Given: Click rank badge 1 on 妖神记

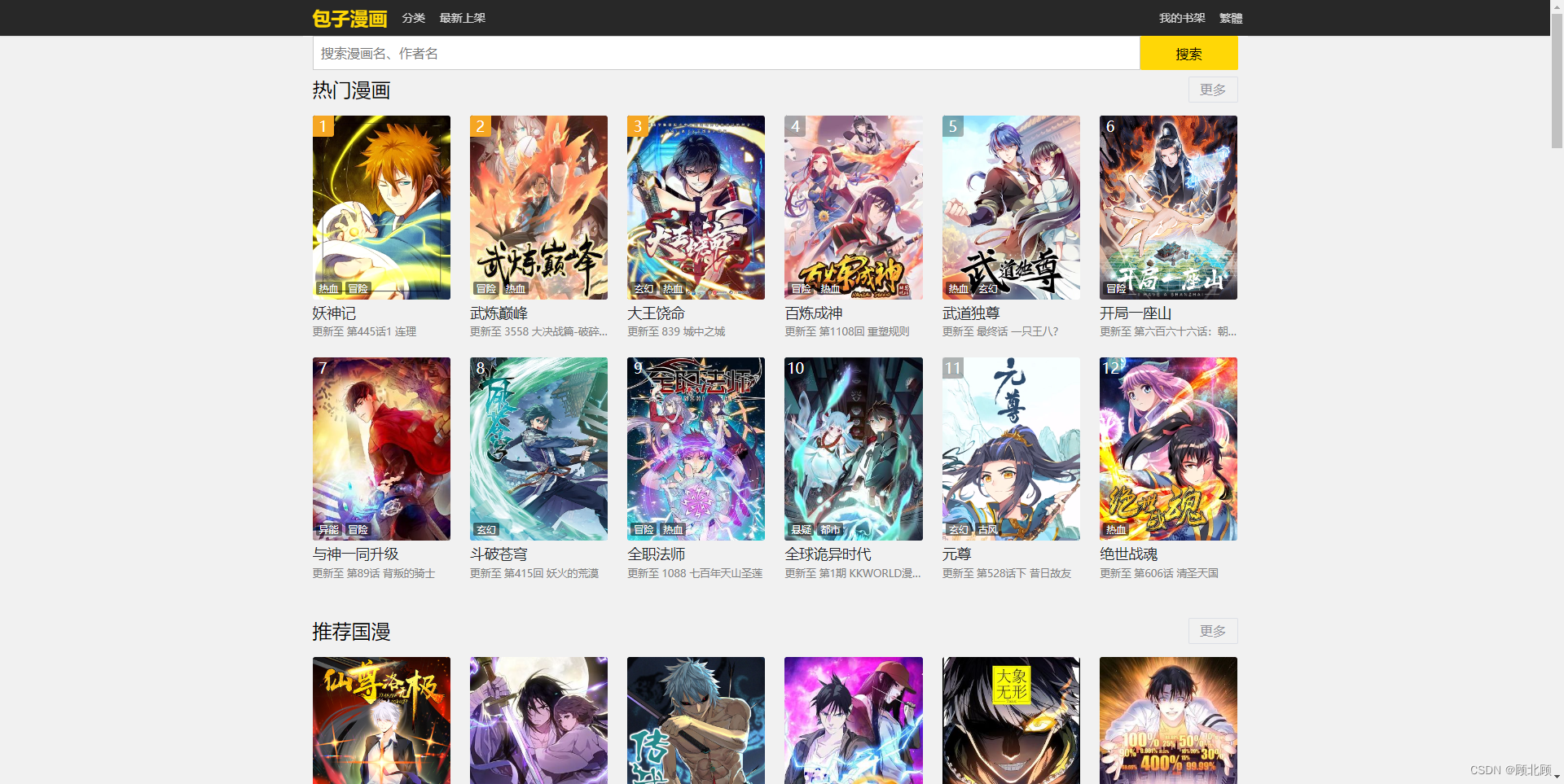Looking at the screenshot, I should [323, 126].
